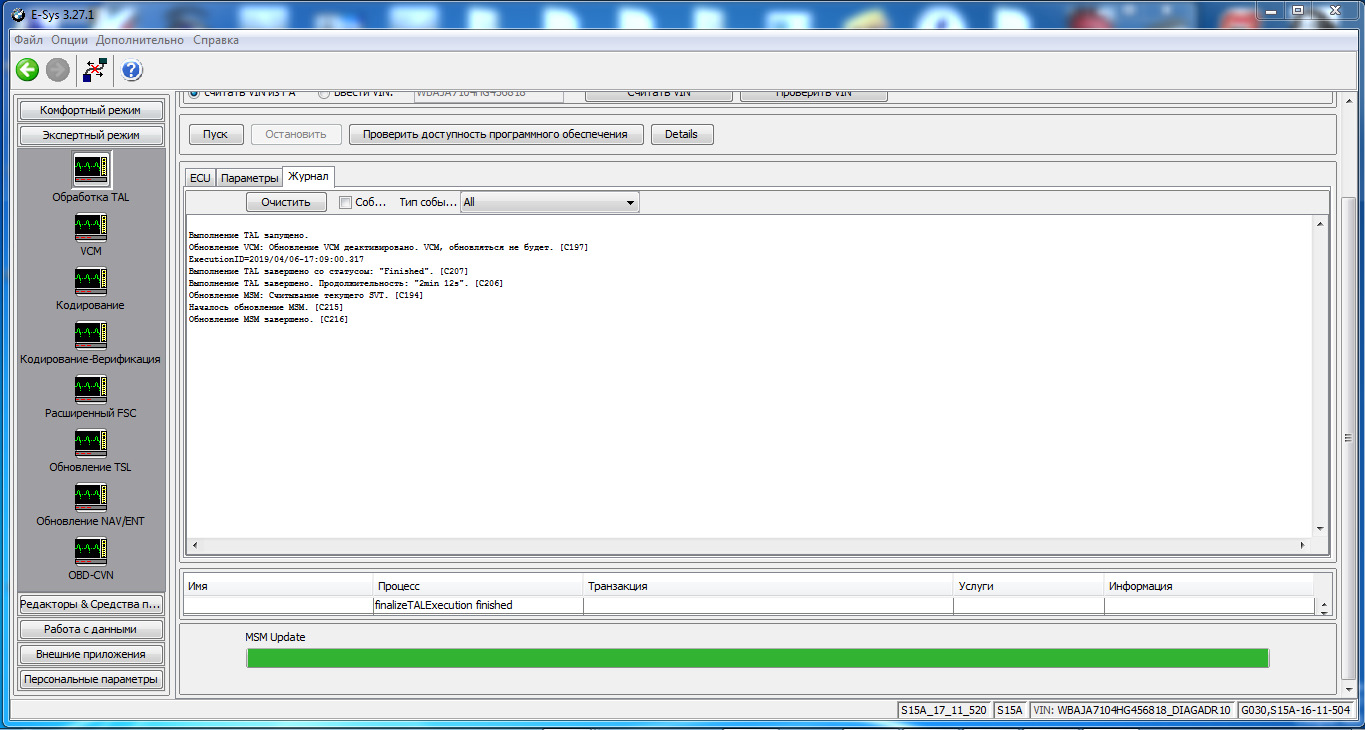Viewport: 1365px width, 730px height.
Task: Open Кодирование-Верификация from the sidebar
Action: point(90,336)
